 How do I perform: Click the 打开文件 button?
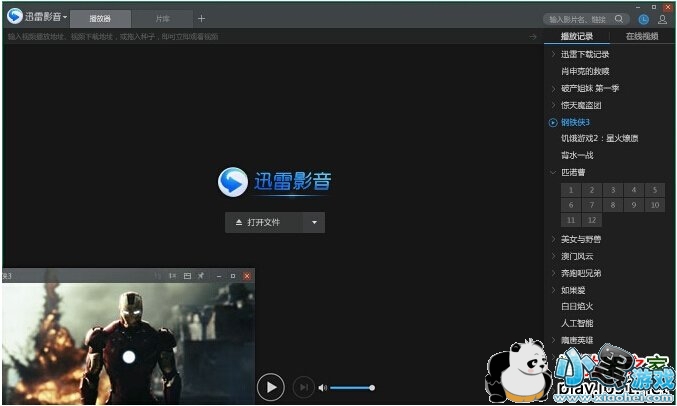tap(263, 222)
